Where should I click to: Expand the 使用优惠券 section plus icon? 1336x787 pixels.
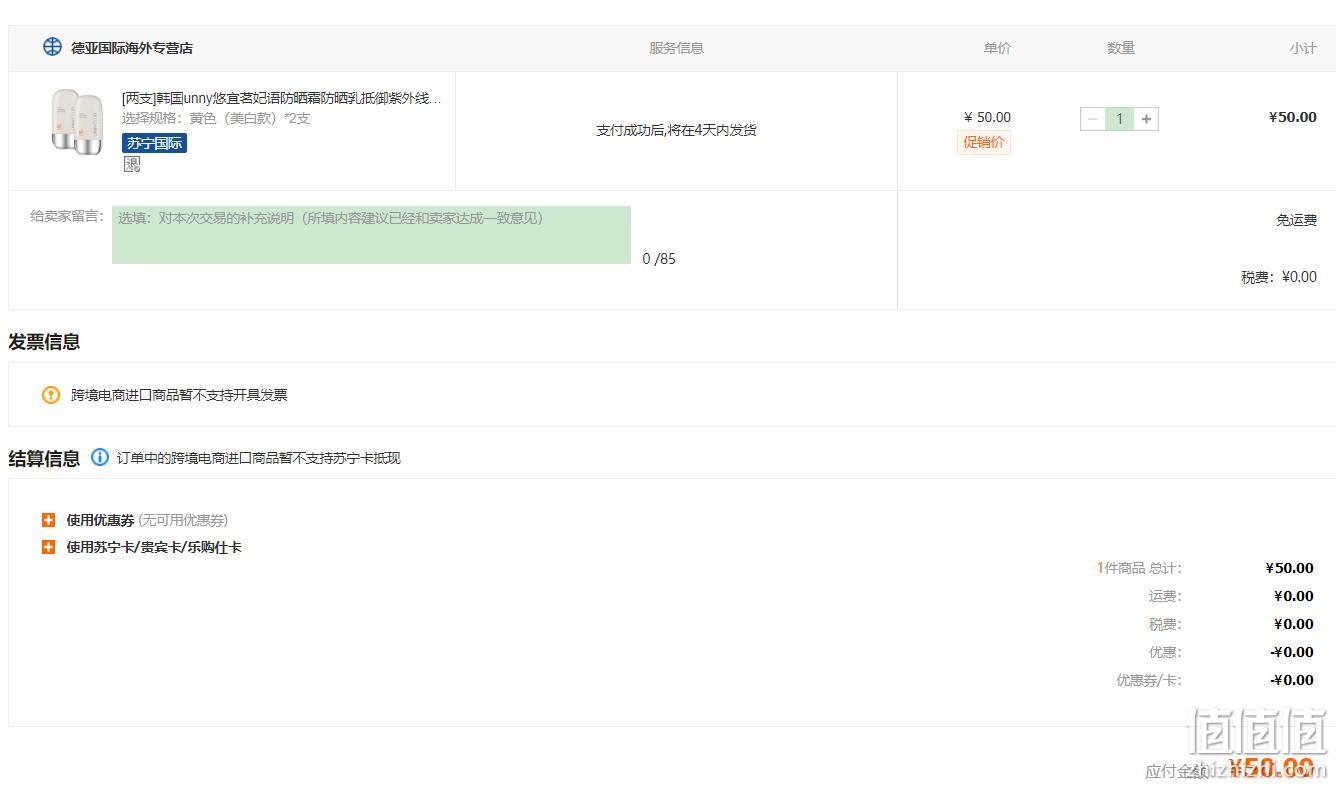(x=48, y=520)
